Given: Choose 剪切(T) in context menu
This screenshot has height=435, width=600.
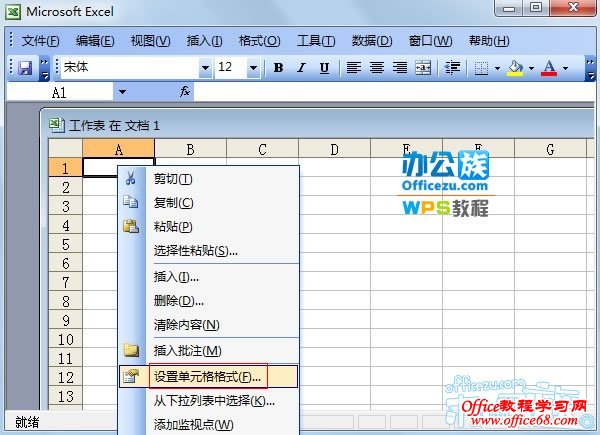Looking at the screenshot, I should (x=209, y=179).
